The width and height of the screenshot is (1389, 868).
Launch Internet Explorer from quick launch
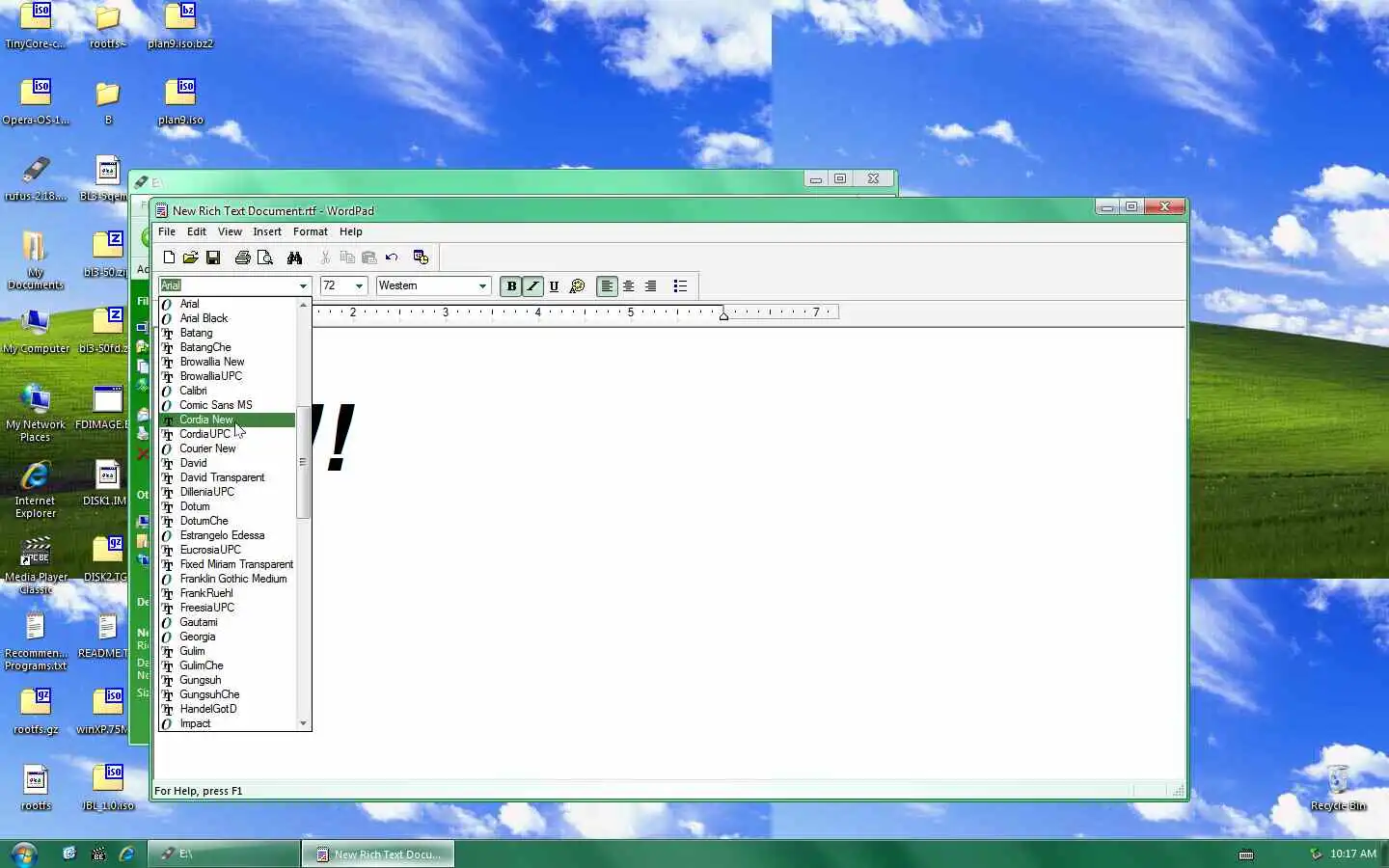[x=126, y=854]
